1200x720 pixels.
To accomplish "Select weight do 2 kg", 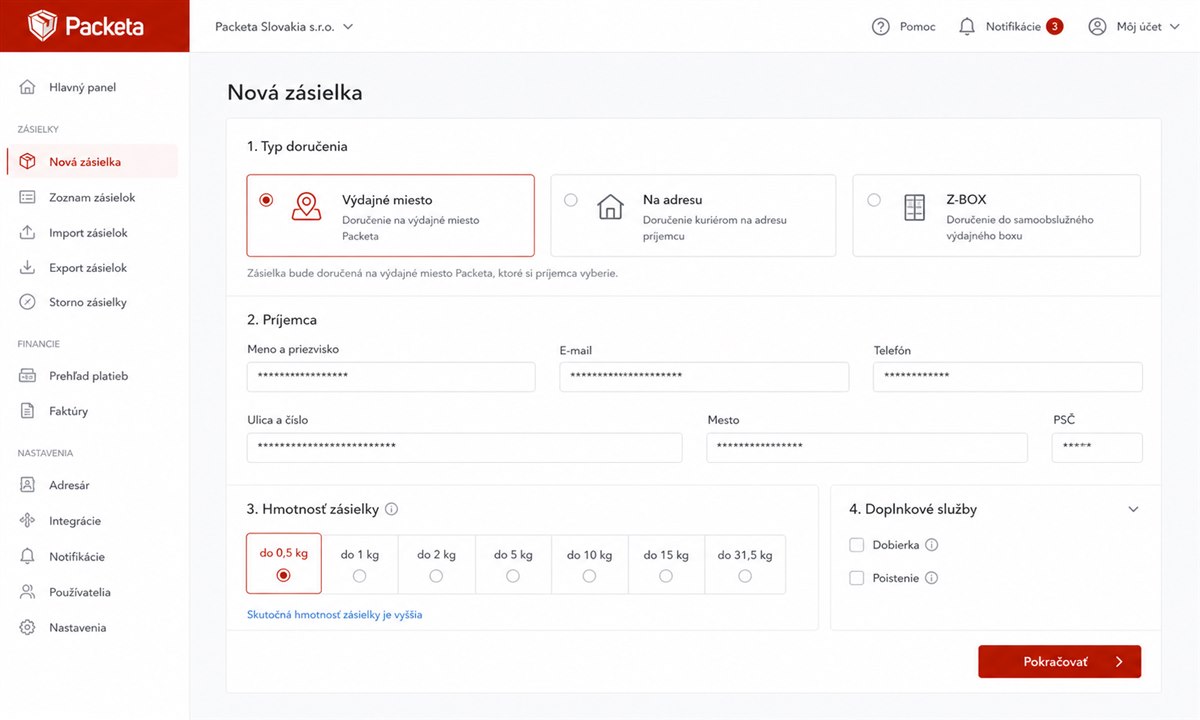I will pyautogui.click(x=436, y=564).
